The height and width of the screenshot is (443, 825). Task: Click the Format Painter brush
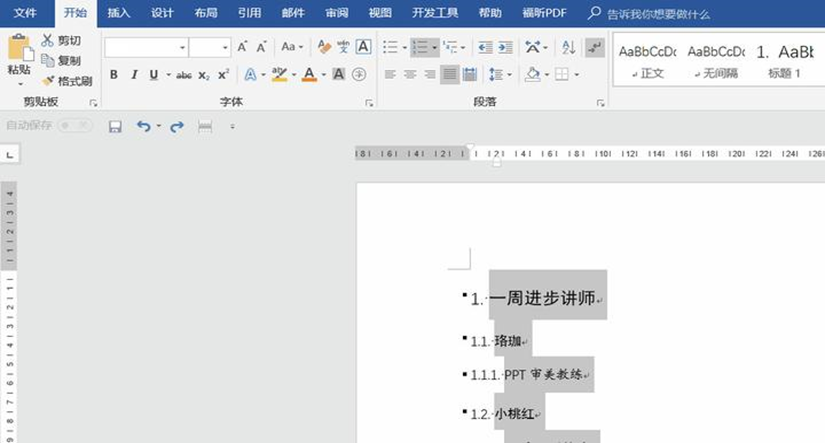[x=67, y=81]
